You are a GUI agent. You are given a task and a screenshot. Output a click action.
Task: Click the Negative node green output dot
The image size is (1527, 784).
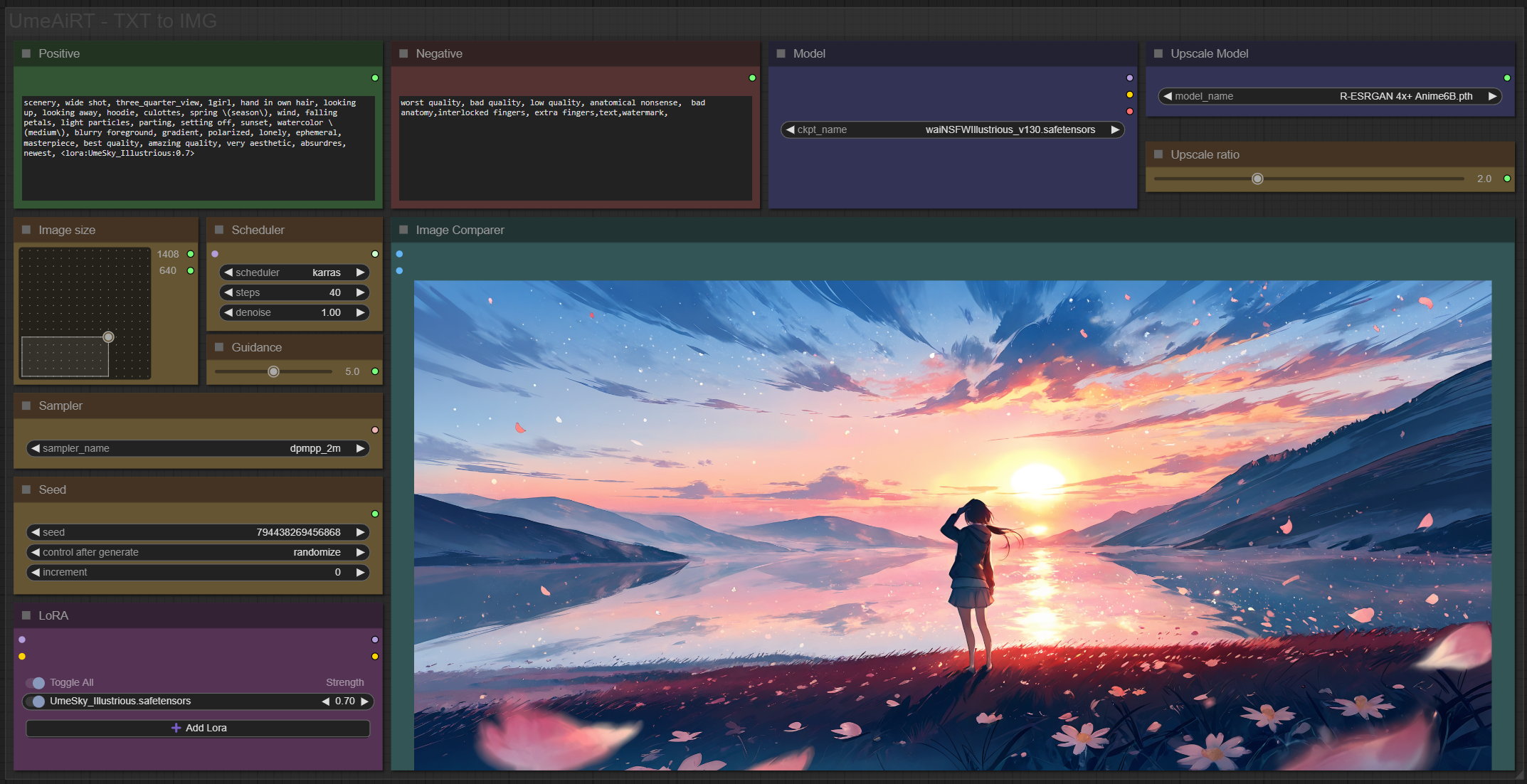752,78
